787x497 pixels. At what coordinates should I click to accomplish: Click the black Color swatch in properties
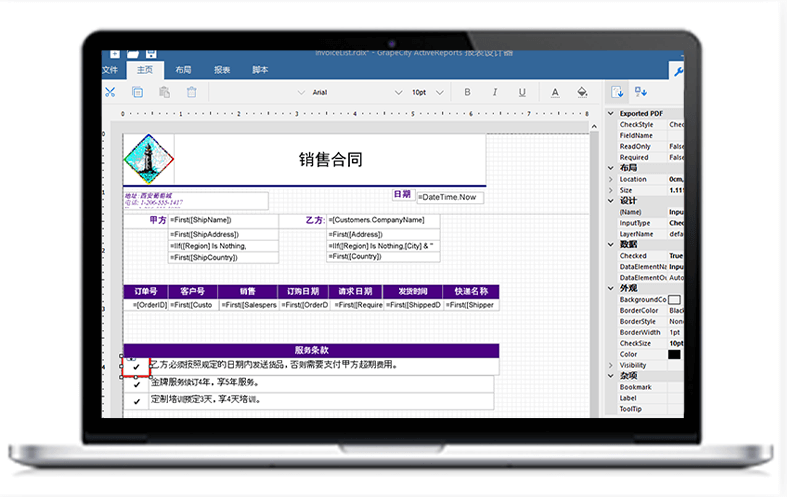(x=674, y=354)
